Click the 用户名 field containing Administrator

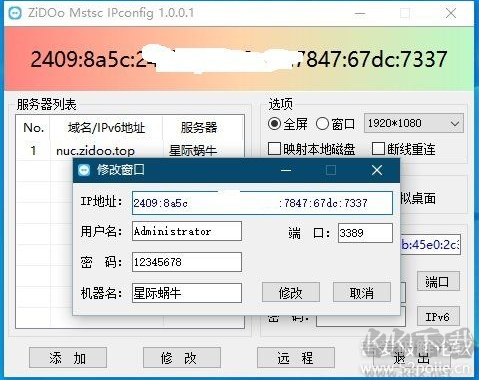click(x=187, y=231)
